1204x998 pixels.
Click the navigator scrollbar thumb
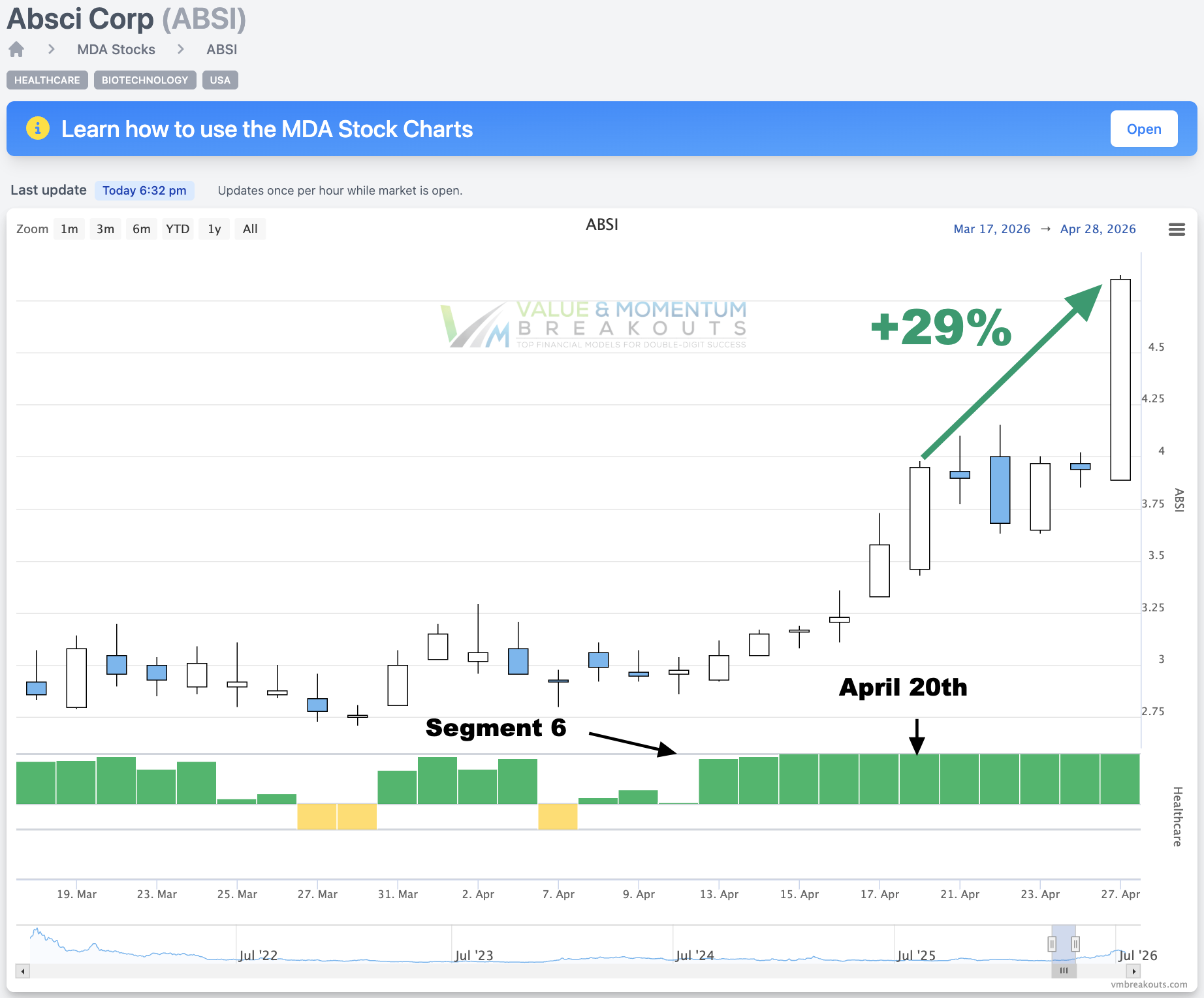[1064, 971]
